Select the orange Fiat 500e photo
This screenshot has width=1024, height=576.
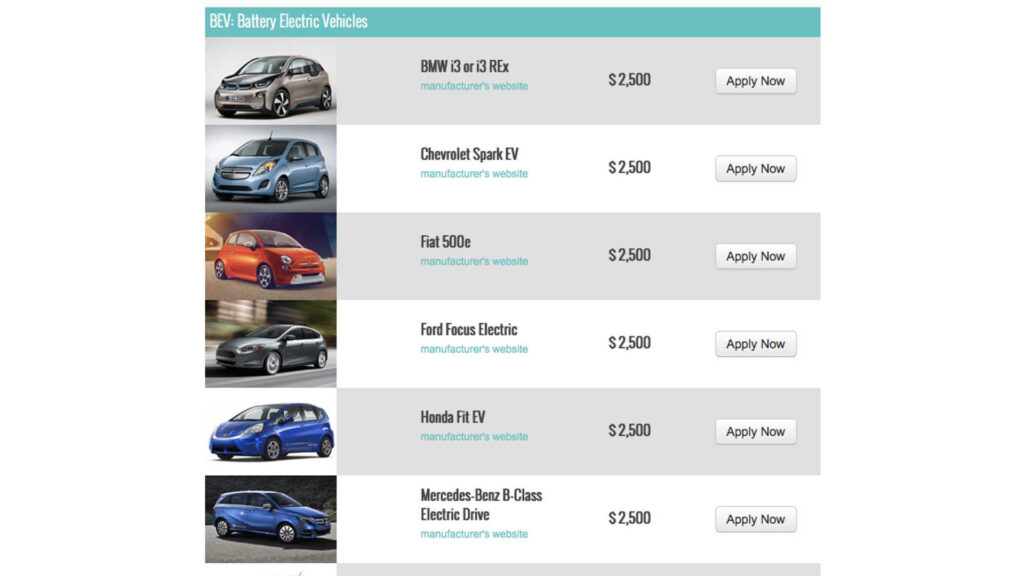271,256
